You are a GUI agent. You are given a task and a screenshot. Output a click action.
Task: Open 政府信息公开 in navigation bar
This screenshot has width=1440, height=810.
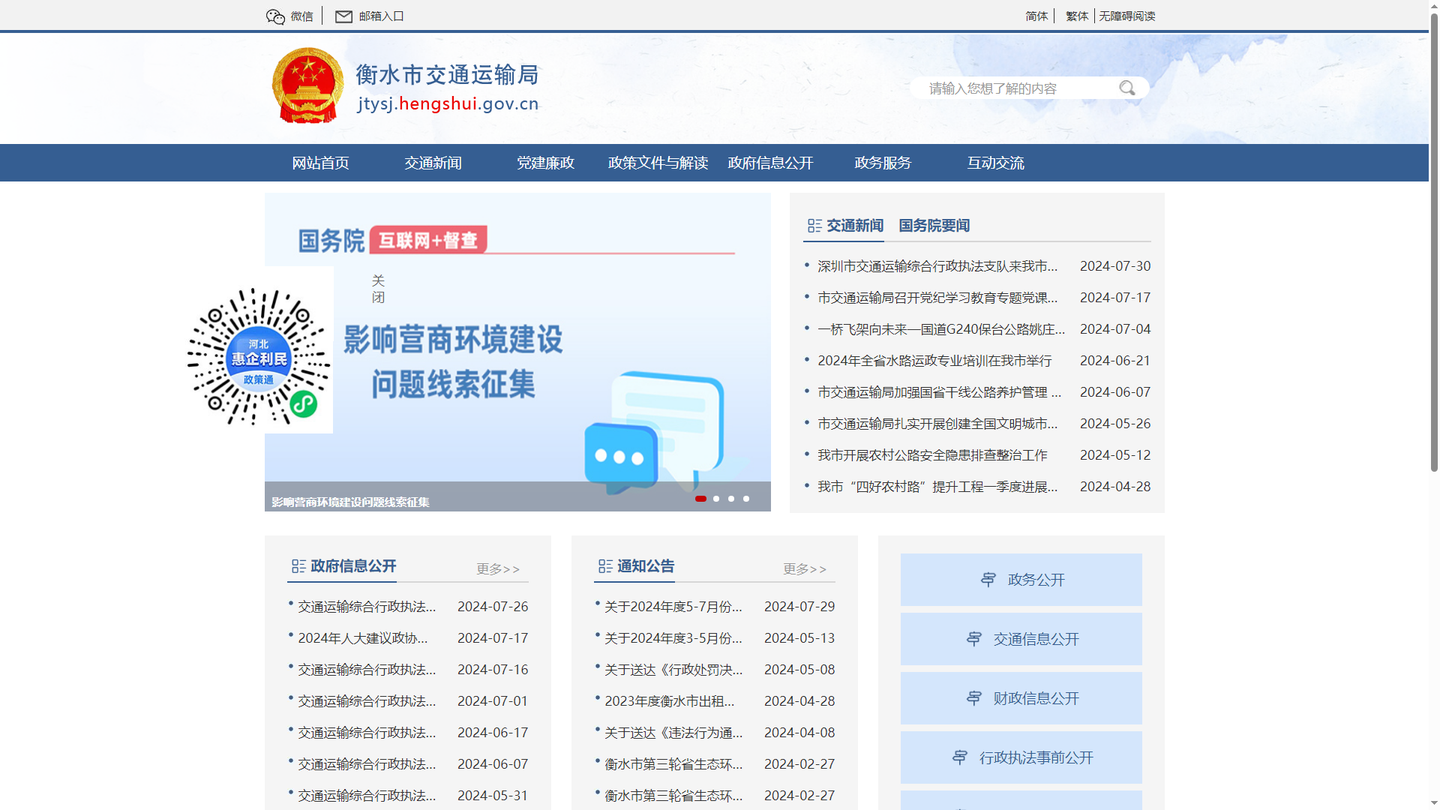(x=771, y=163)
